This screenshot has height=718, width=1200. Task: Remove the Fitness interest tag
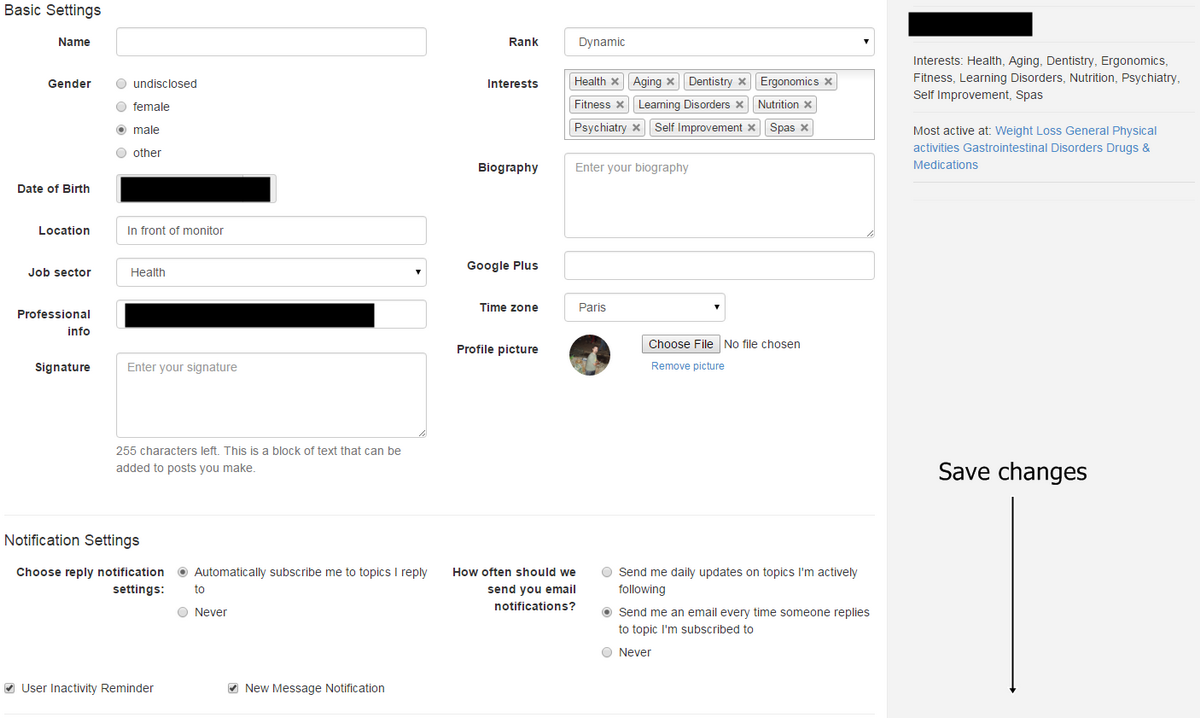[x=620, y=105]
